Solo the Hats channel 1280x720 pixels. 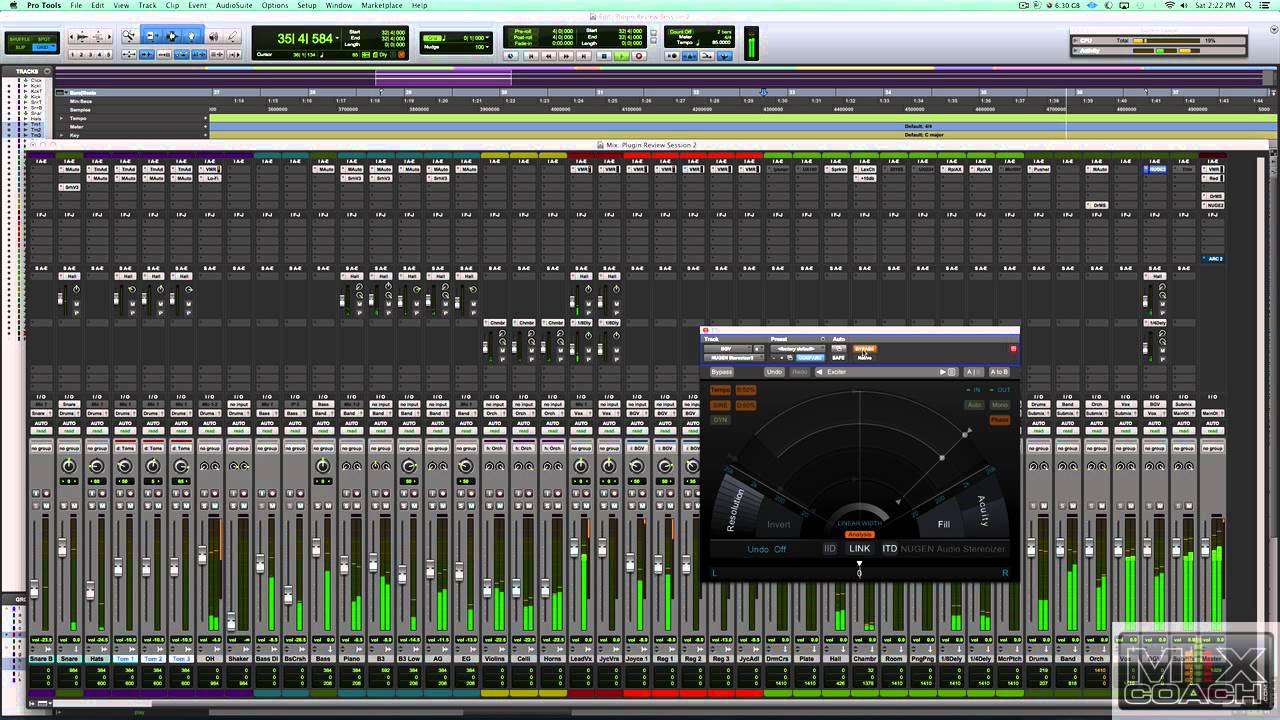tap(92, 506)
